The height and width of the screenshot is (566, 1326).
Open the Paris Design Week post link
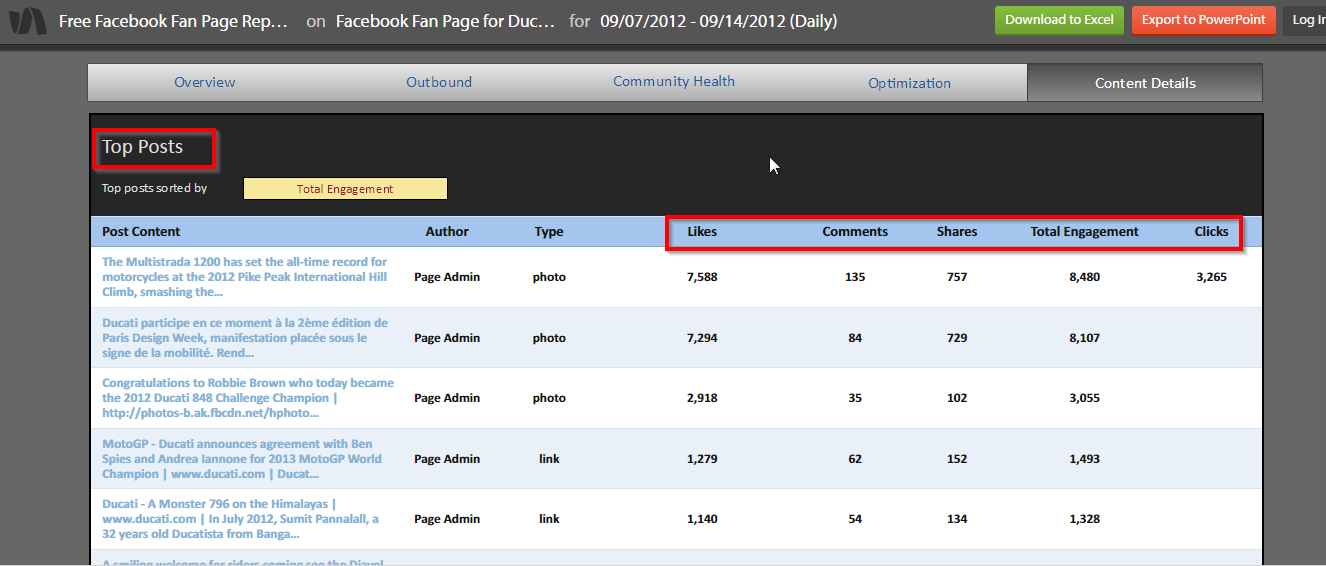[245, 338]
